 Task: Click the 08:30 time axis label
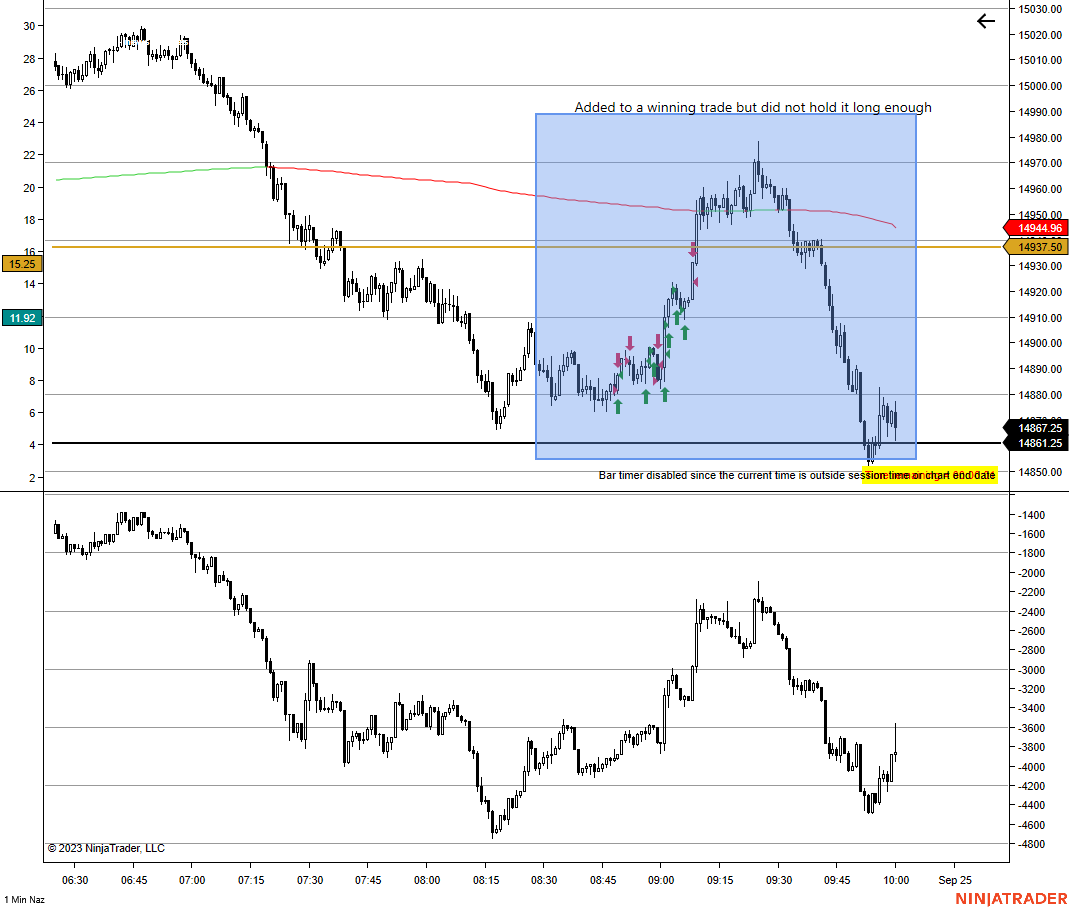(544, 880)
